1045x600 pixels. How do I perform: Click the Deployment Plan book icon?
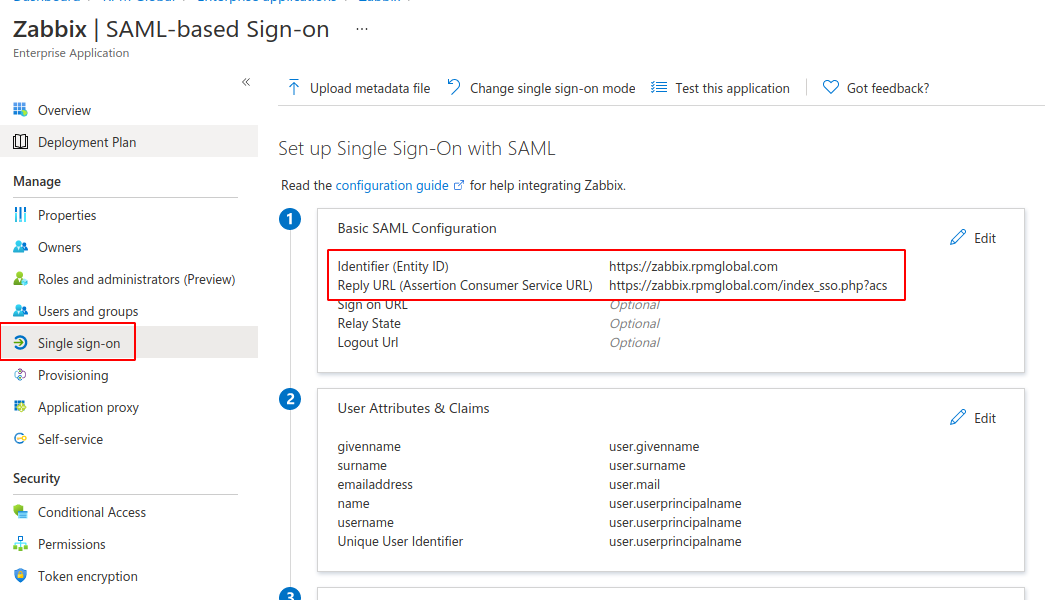pyautogui.click(x=20, y=142)
